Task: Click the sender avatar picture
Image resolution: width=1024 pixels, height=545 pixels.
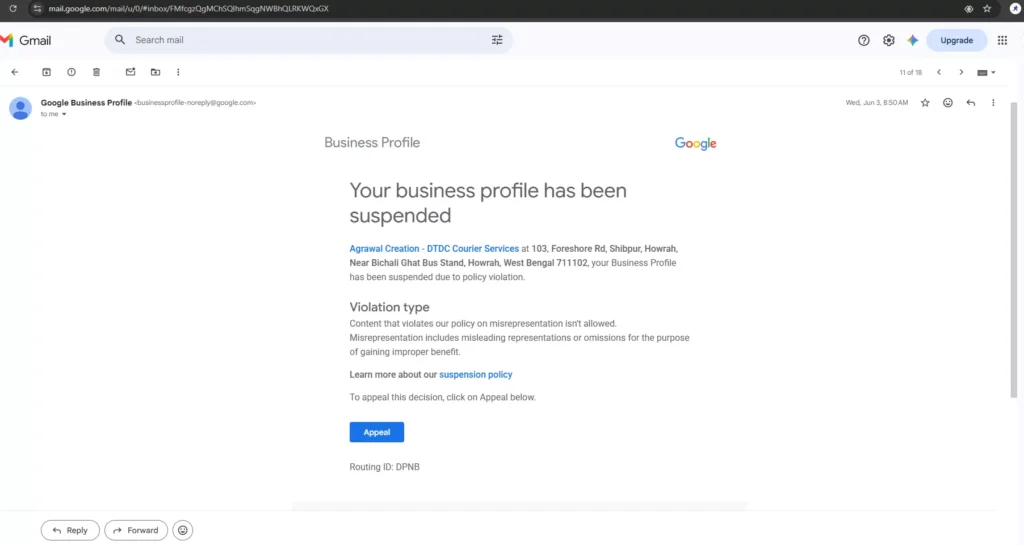Action: coord(20,108)
